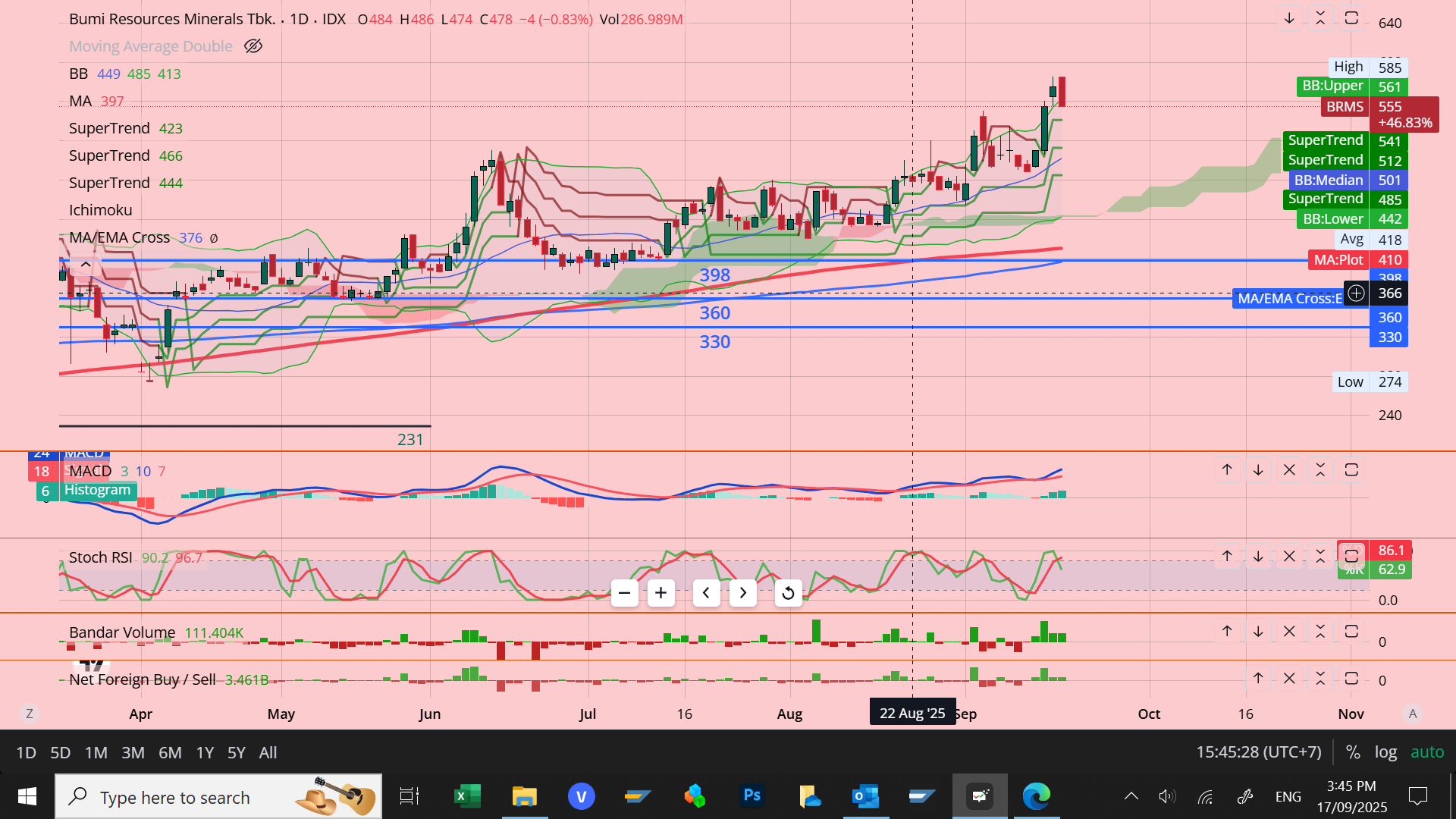Collapse the MACD pane

pos(1320,470)
